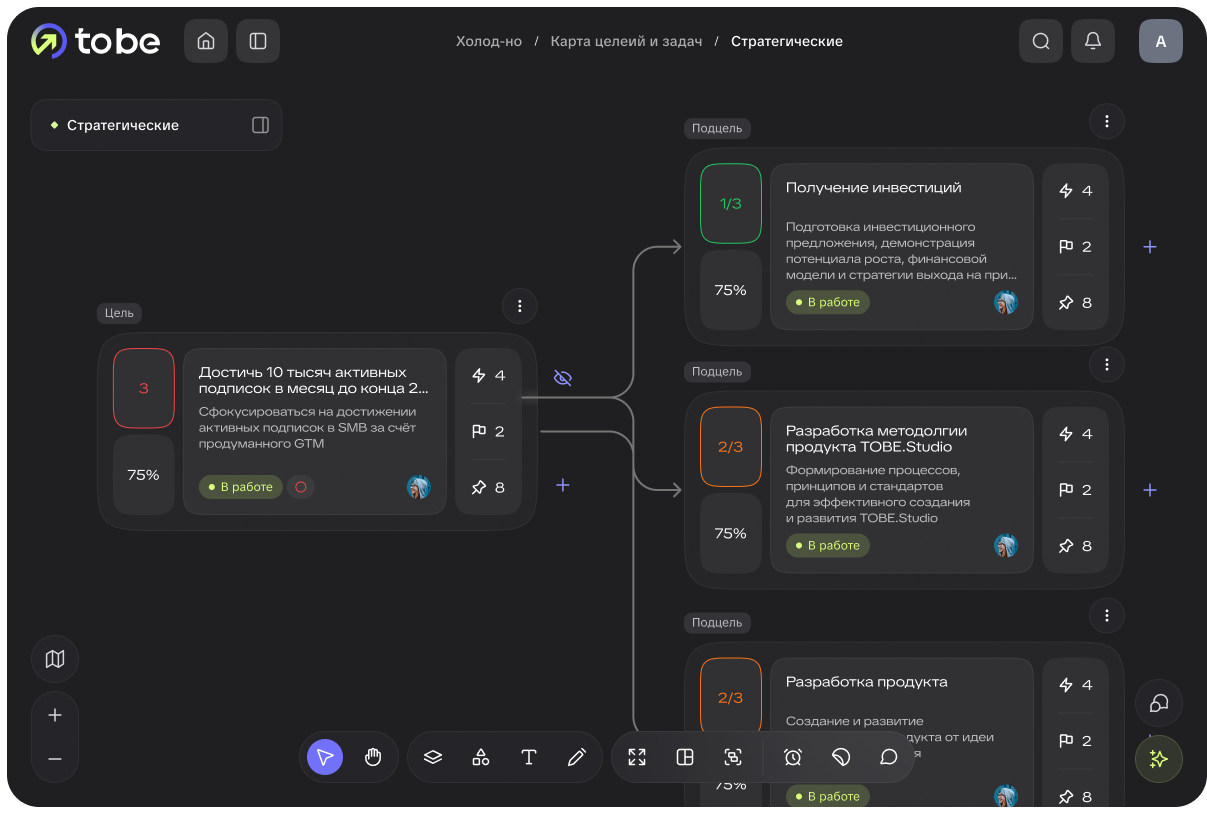Open the AI sparkle assistant button
Viewport: 1207px width, 814px height.
click(1159, 759)
